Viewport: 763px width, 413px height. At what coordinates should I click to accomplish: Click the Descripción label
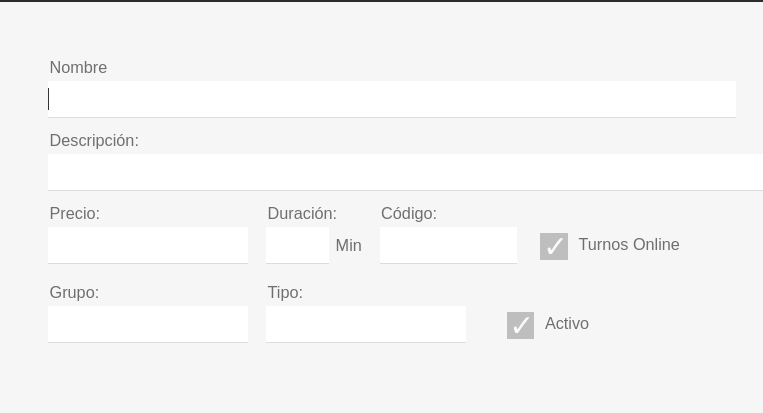point(94,141)
